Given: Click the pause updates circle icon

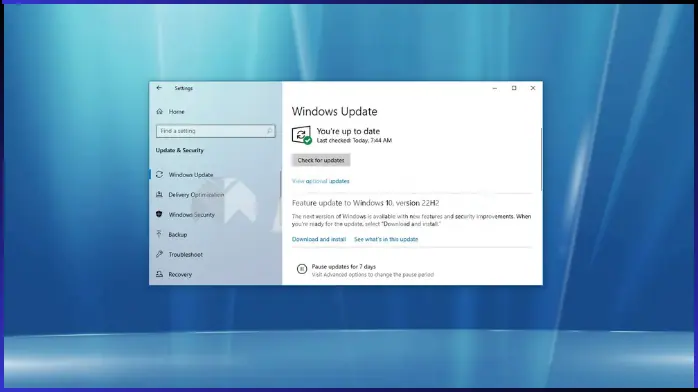Looking at the screenshot, I should (302, 269).
